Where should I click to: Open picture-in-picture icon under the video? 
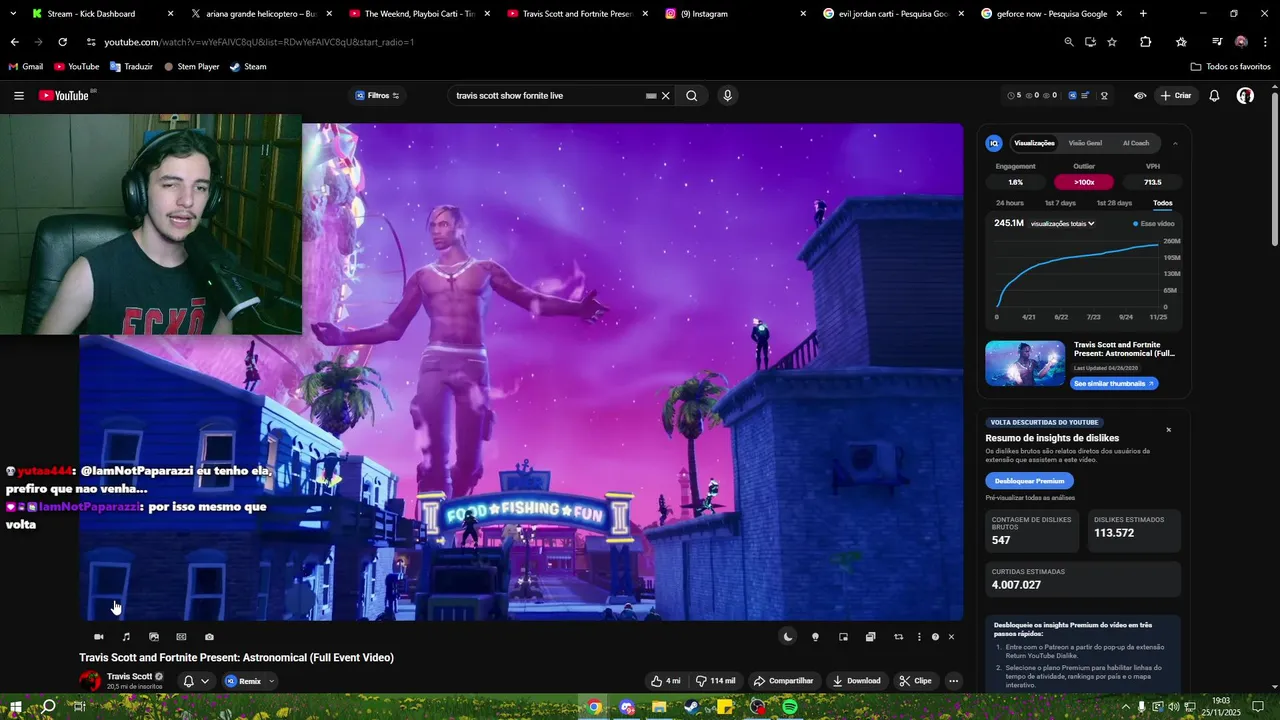pos(843,637)
